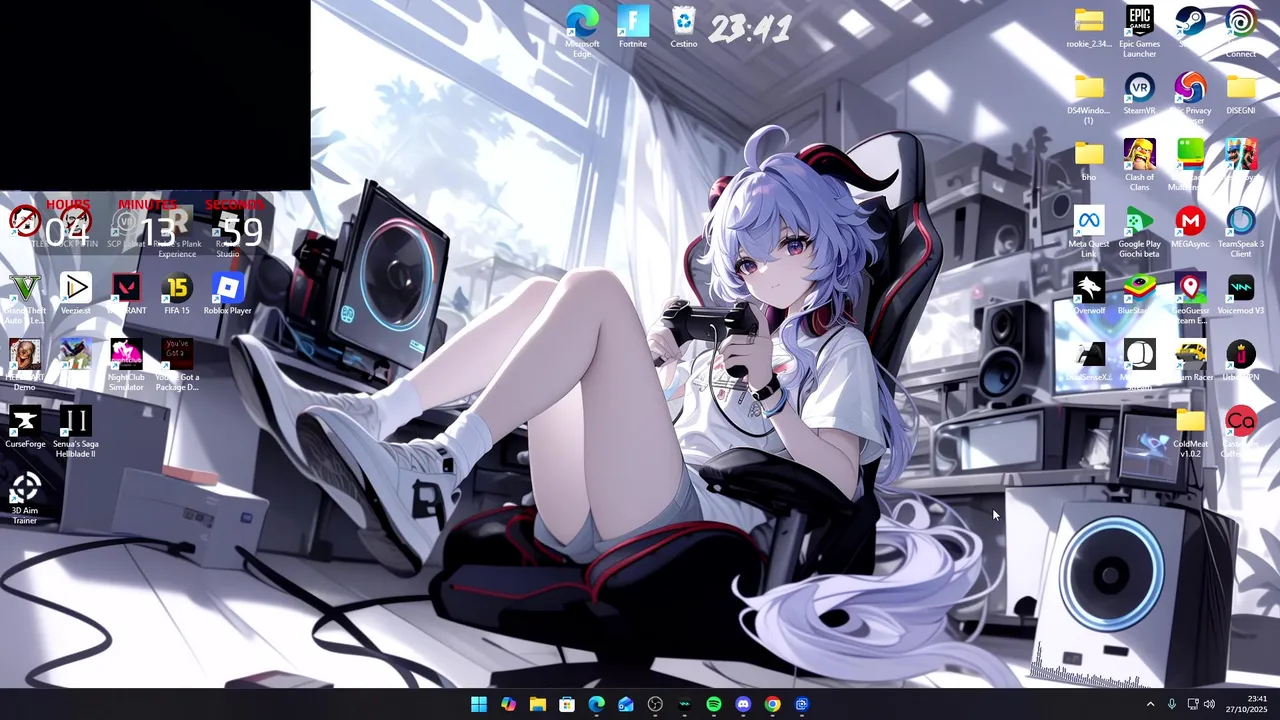The height and width of the screenshot is (720, 1280).
Task: Switch to OBS Studio in taskbar
Action: (655, 704)
